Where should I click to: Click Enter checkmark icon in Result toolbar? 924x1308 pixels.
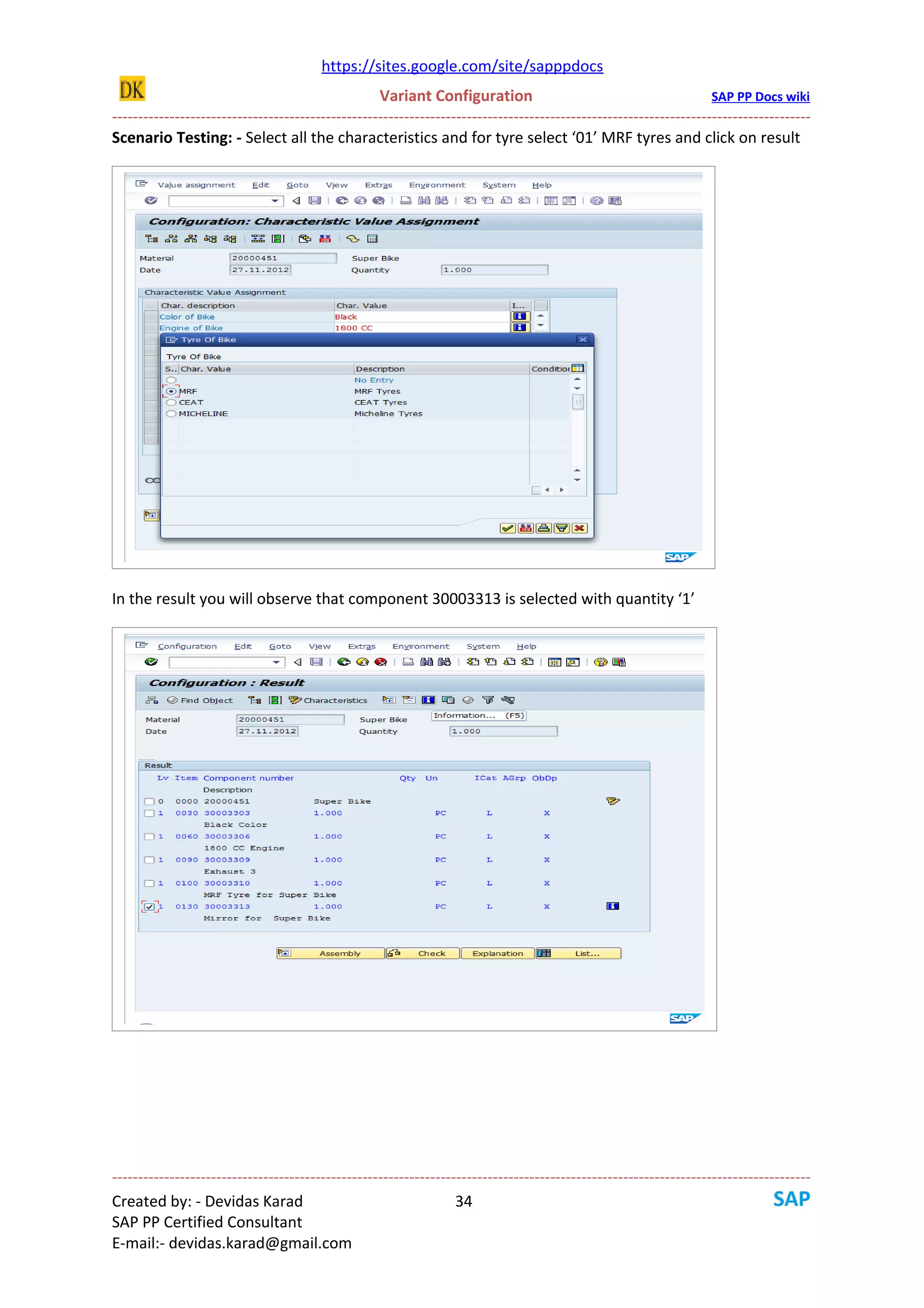[151, 662]
